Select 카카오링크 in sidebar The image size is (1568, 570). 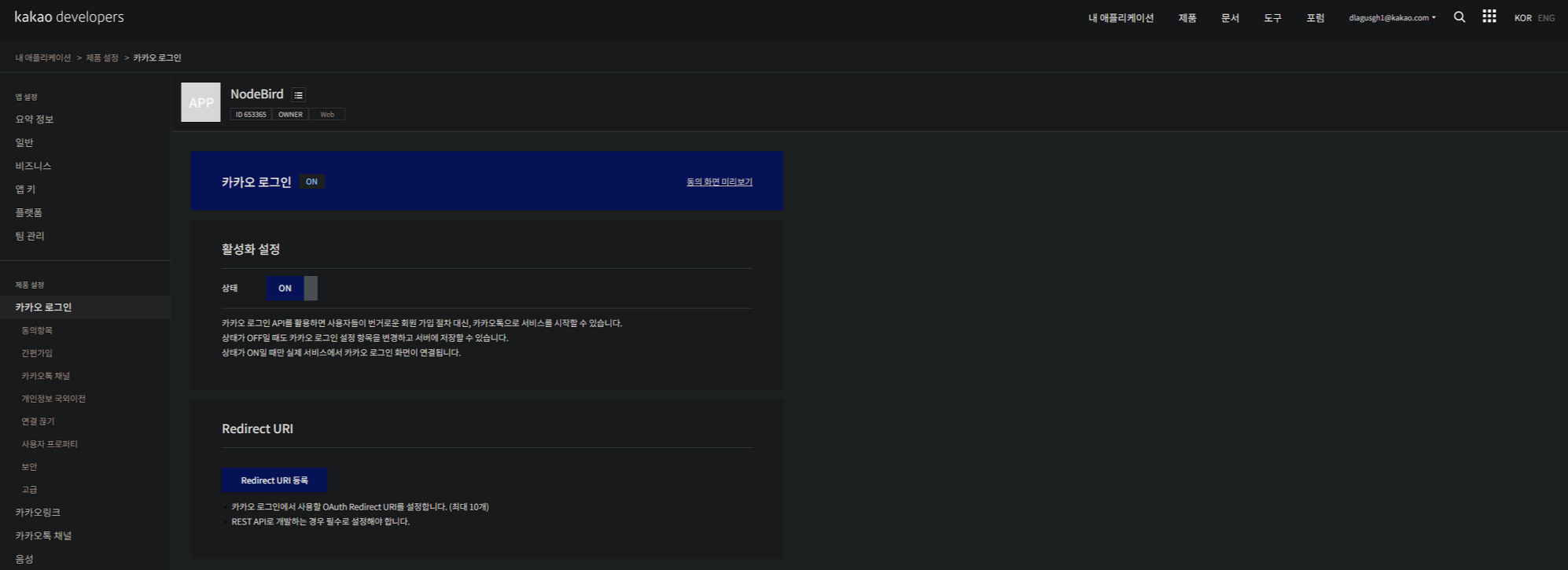[x=38, y=513]
